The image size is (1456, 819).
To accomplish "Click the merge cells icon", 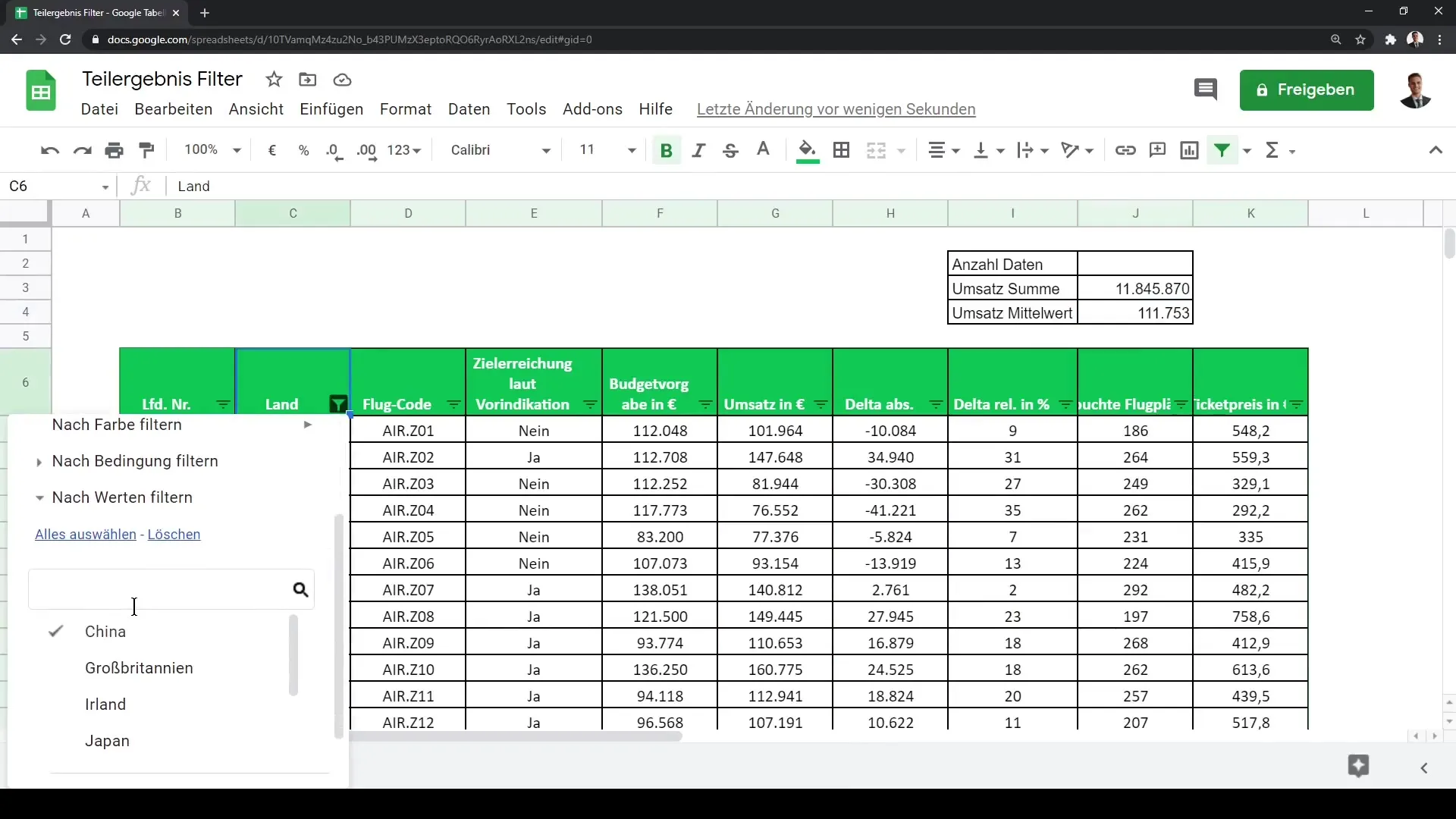I will pyautogui.click(x=877, y=150).
